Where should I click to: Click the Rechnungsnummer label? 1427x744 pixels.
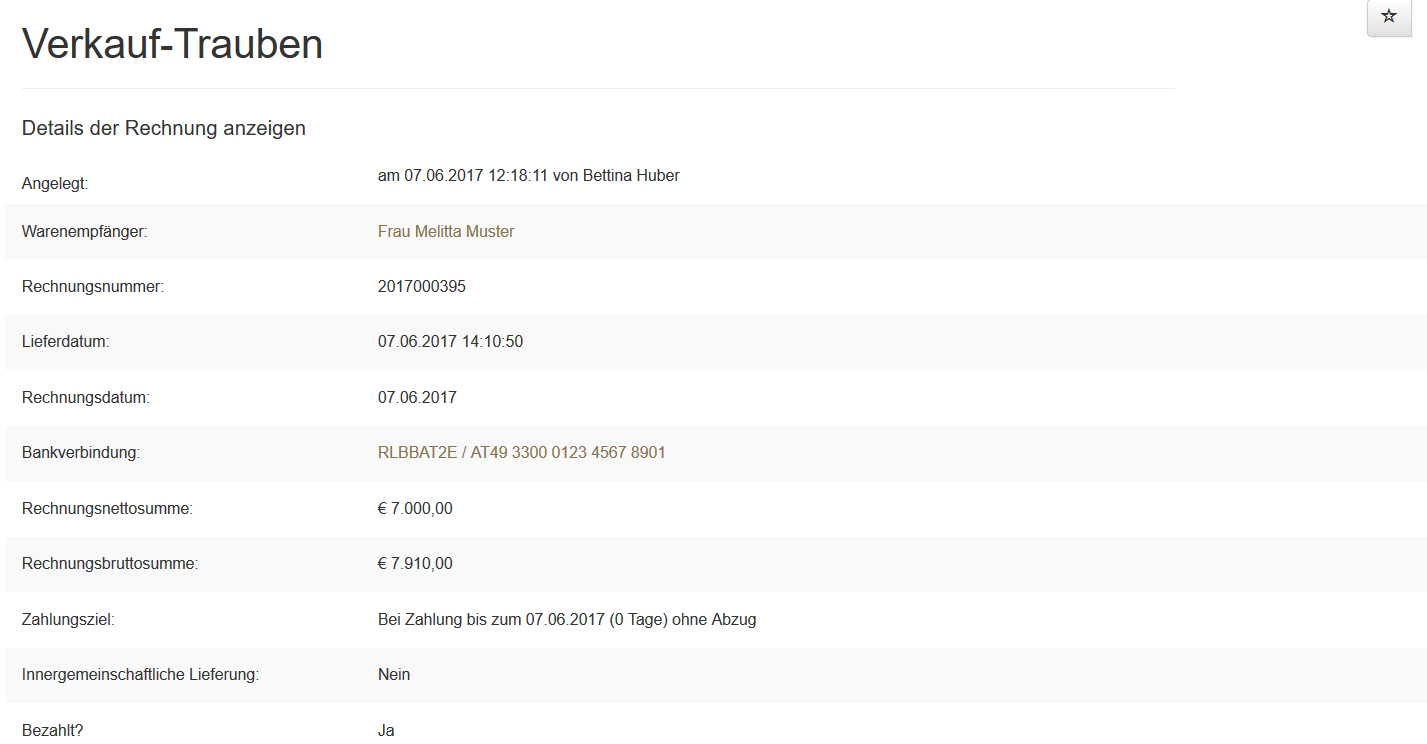tap(93, 287)
